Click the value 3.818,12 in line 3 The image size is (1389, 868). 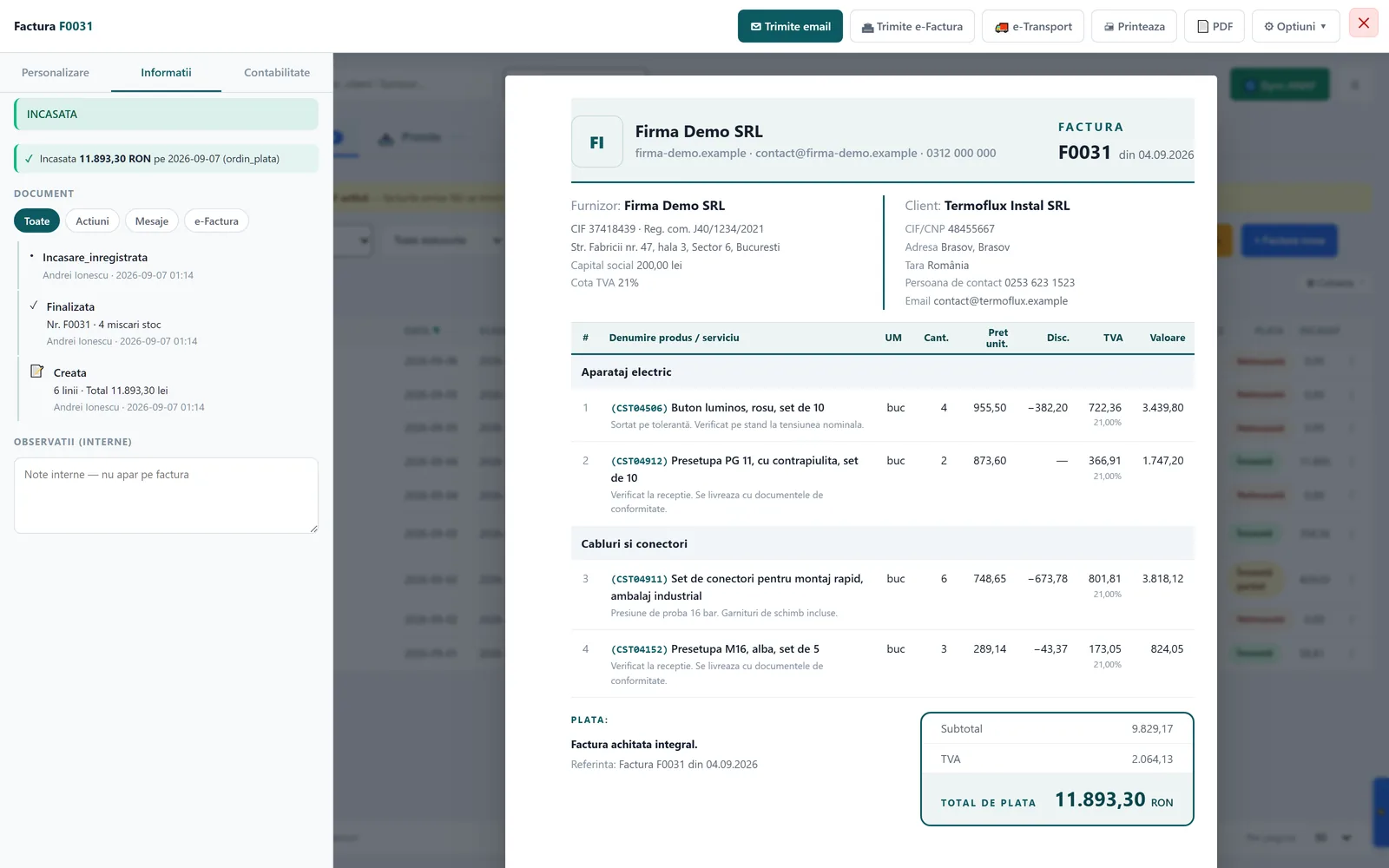click(x=1162, y=579)
